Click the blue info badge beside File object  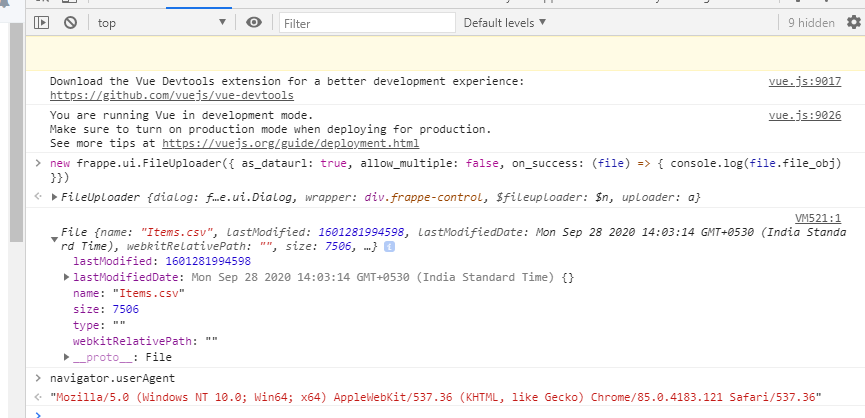point(389,246)
